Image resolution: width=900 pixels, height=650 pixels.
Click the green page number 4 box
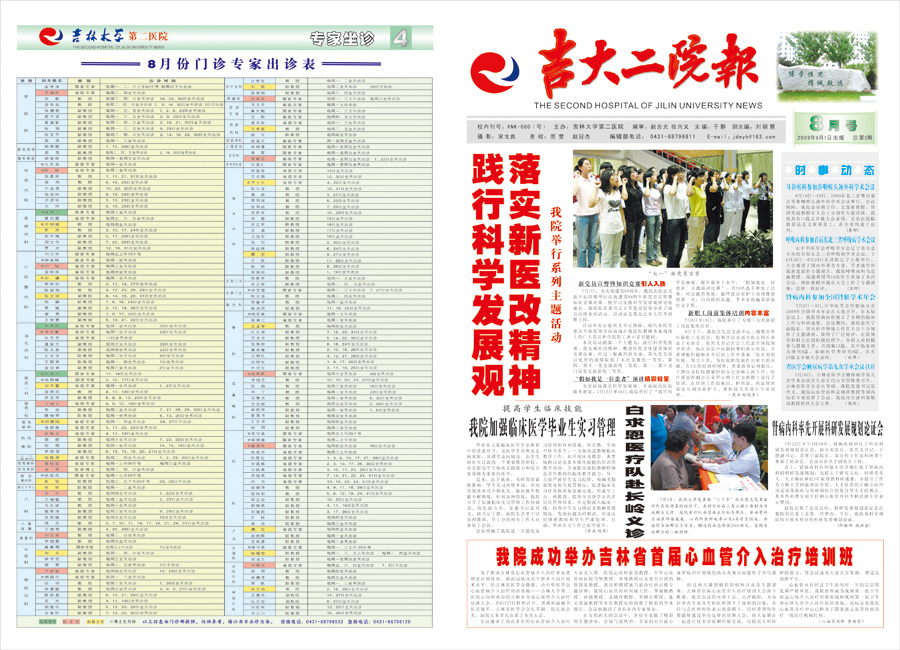401,38
